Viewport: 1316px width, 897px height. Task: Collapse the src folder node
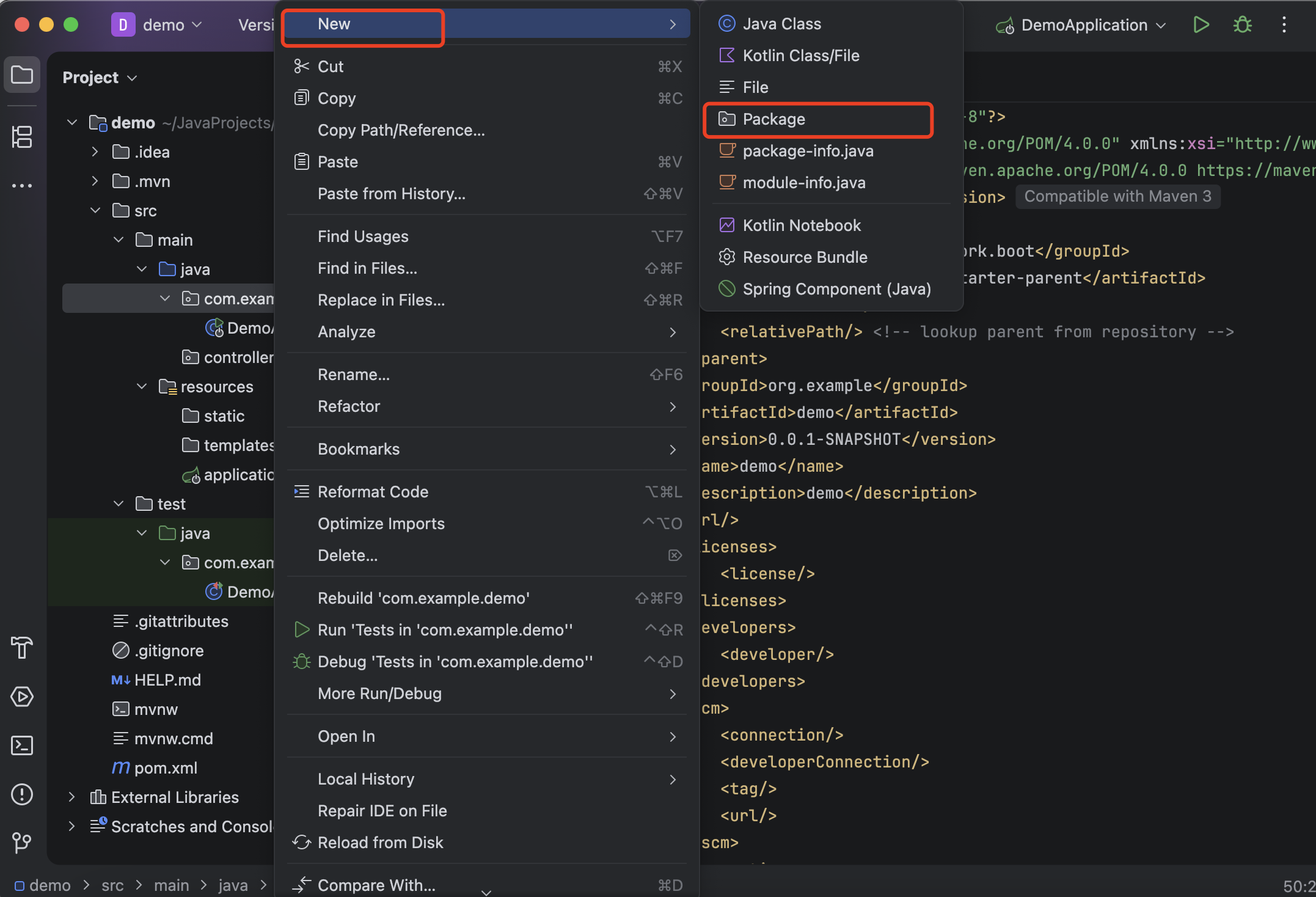pyautogui.click(x=95, y=210)
